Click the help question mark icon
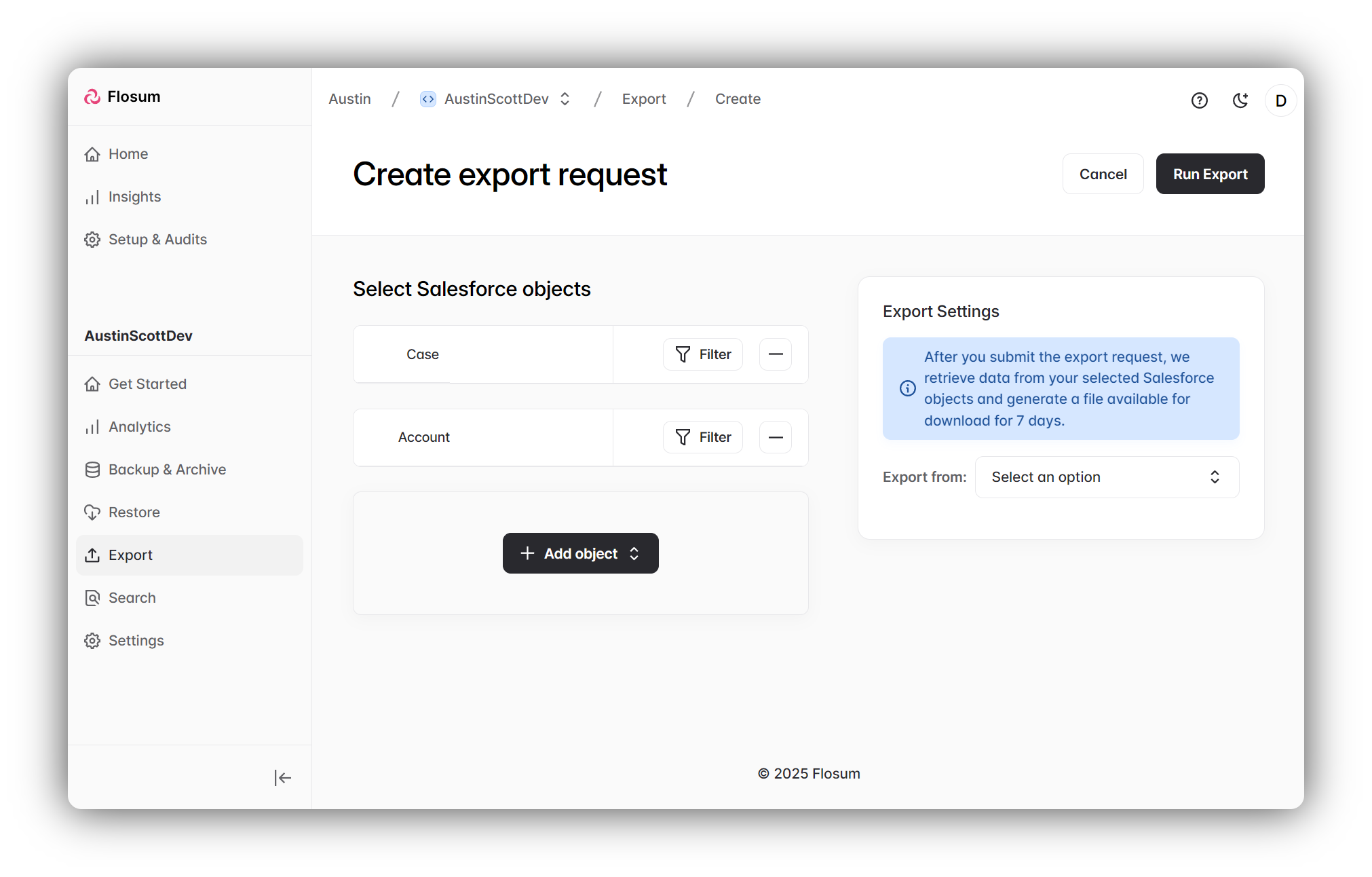 1199,100
